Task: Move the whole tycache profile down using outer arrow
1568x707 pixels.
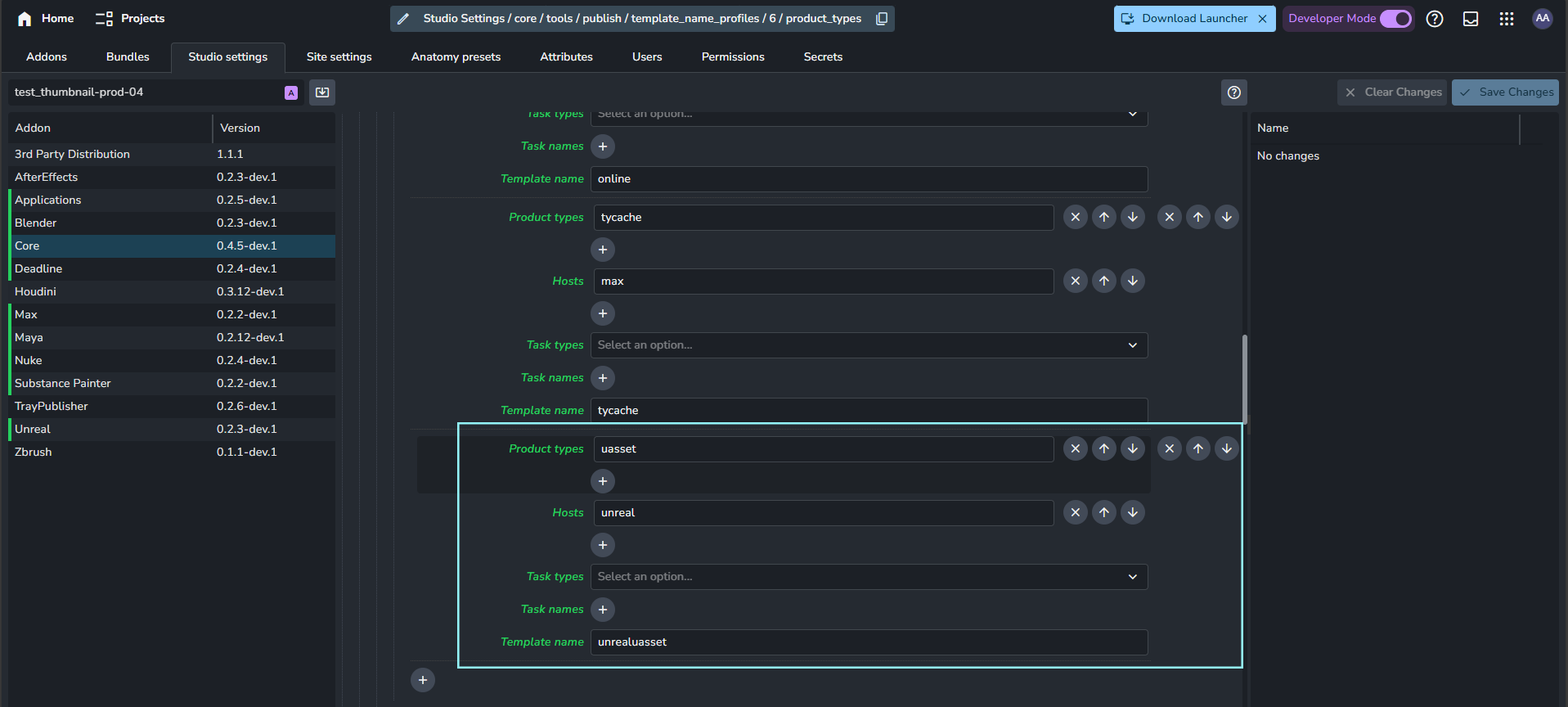Action: 1227,217
